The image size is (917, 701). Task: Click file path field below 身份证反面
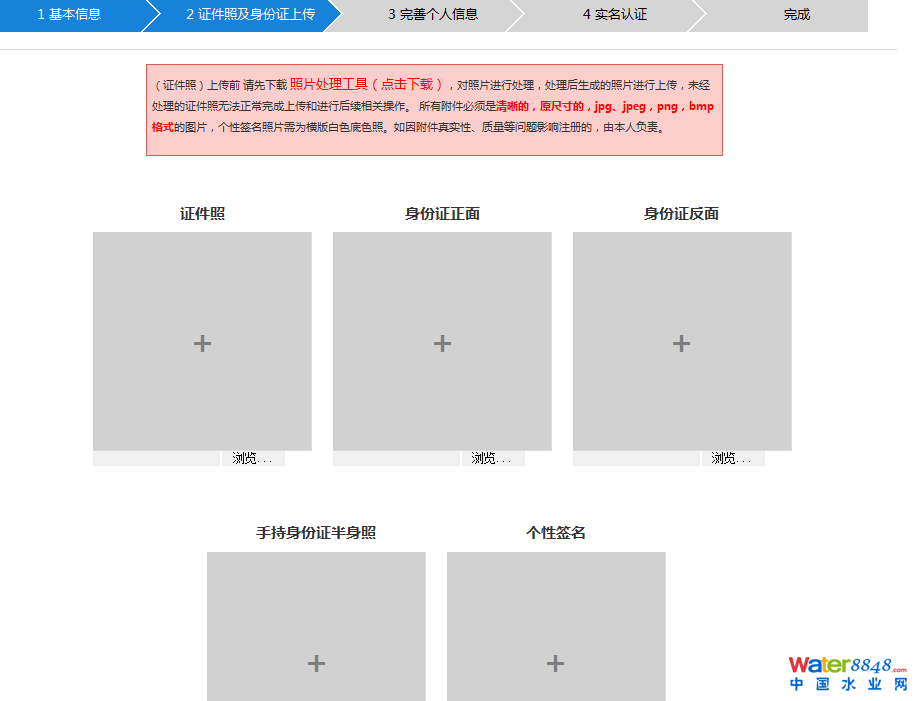pyautogui.click(x=636, y=459)
